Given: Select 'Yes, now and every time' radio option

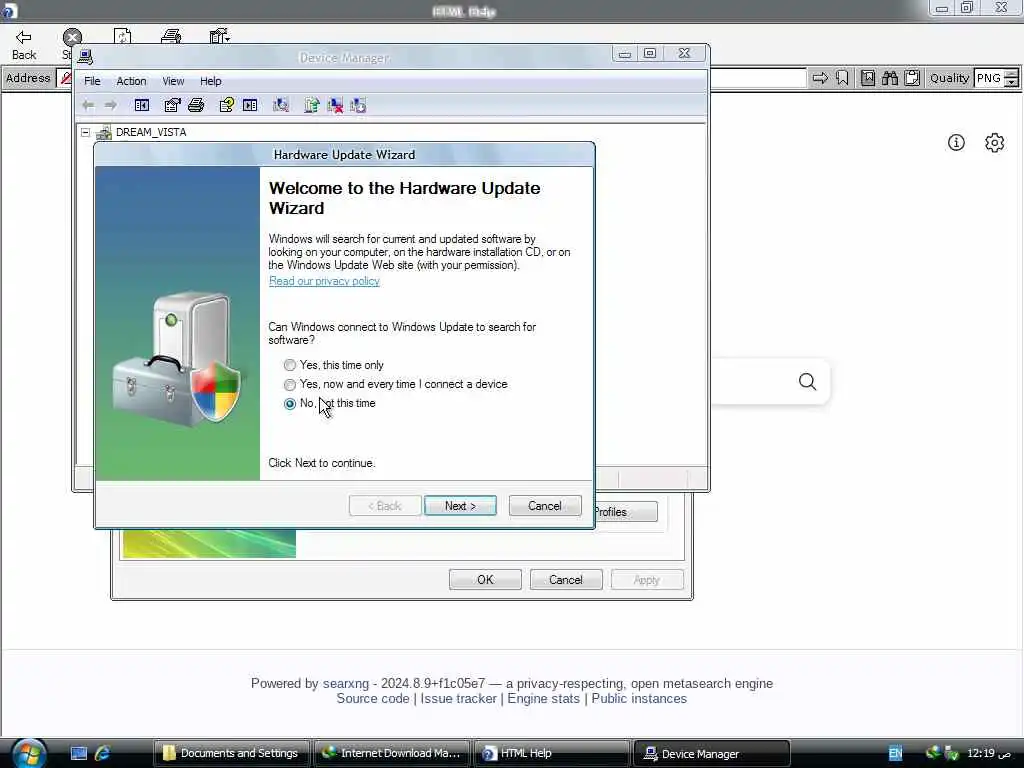Looking at the screenshot, I should [290, 385].
